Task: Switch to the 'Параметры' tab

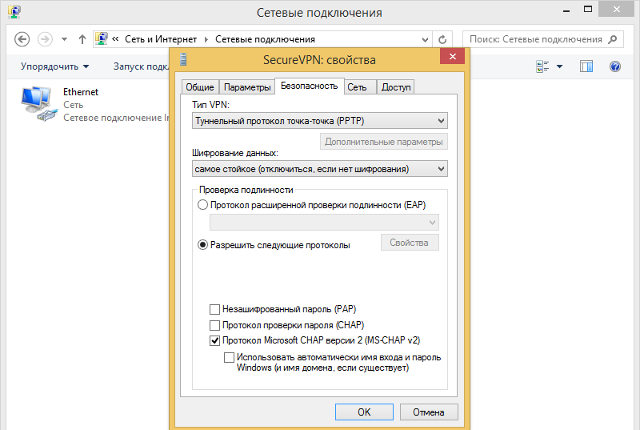Action: (247, 87)
